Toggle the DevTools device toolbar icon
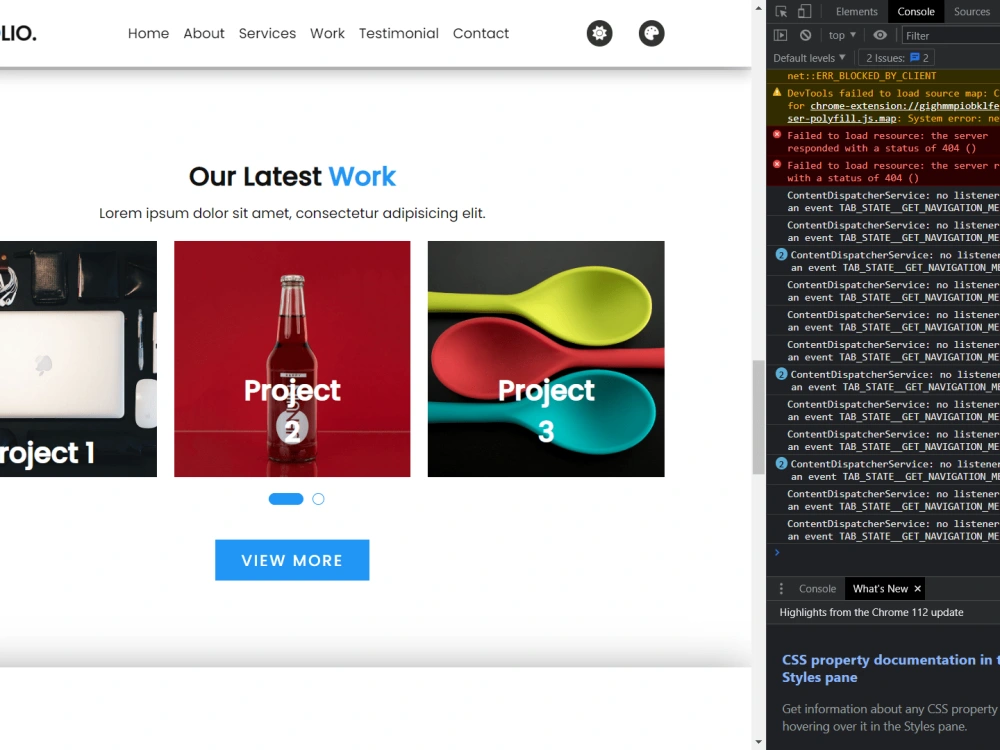Screen dimensions: 1000x750 [804, 11]
